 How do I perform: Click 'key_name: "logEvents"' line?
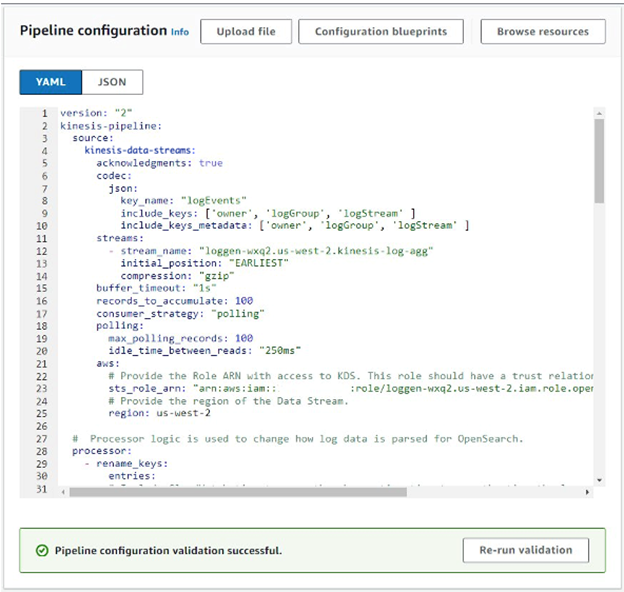(183, 201)
